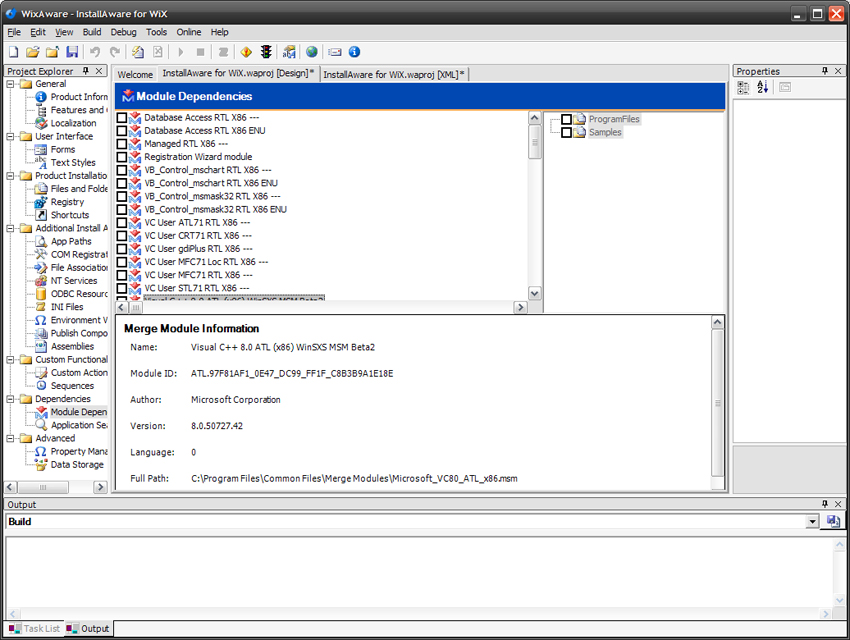This screenshot has height=640, width=850.
Task: Tick the Registration Wizard module checkbox
Action: tap(122, 157)
